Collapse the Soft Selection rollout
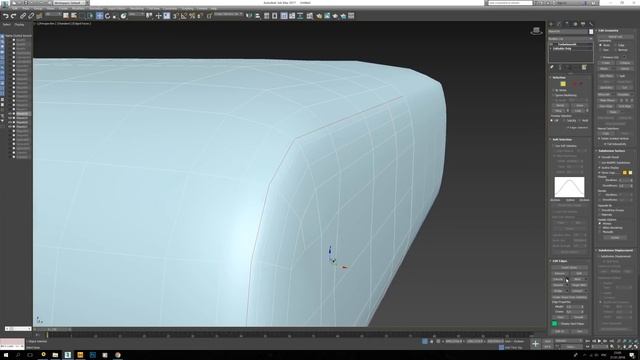Image resolution: width=640 pixels, height=360 pixels. 562,140
